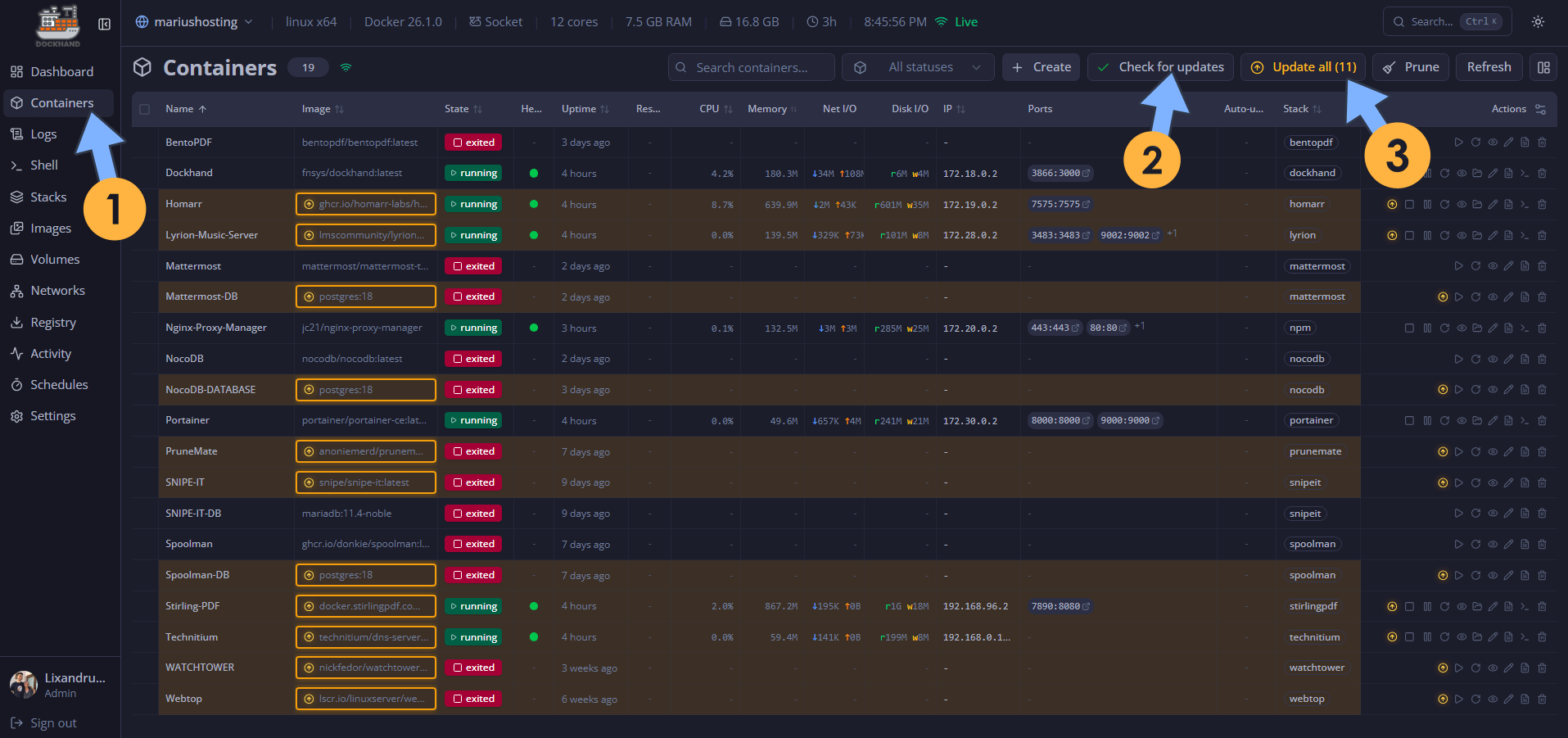View details of the NocoDB container
The height and width of the screenshot is (738, 1568).
(x=1492, y=358)
